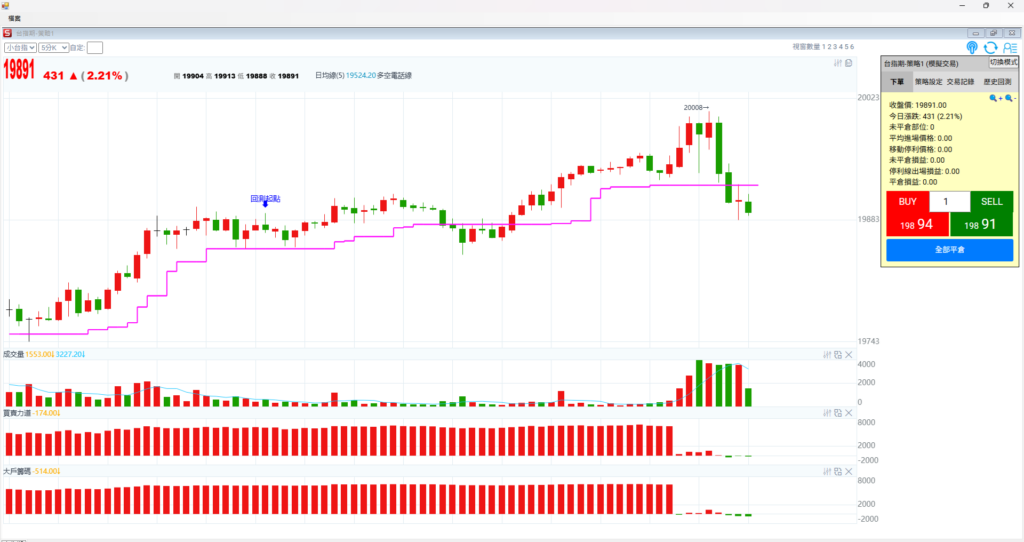Click the user list icon at top right
The image size is (1024, 542).
[1009, 47]
